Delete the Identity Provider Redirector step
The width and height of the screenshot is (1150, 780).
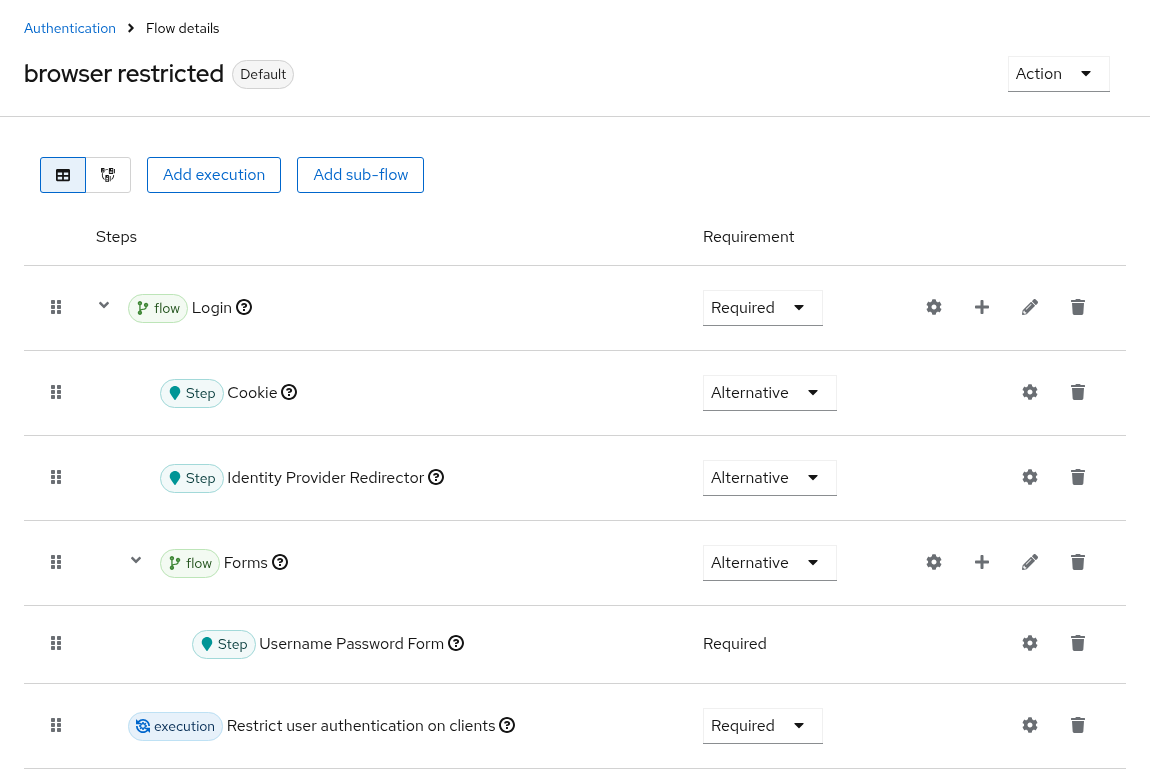click(1078, 477)
